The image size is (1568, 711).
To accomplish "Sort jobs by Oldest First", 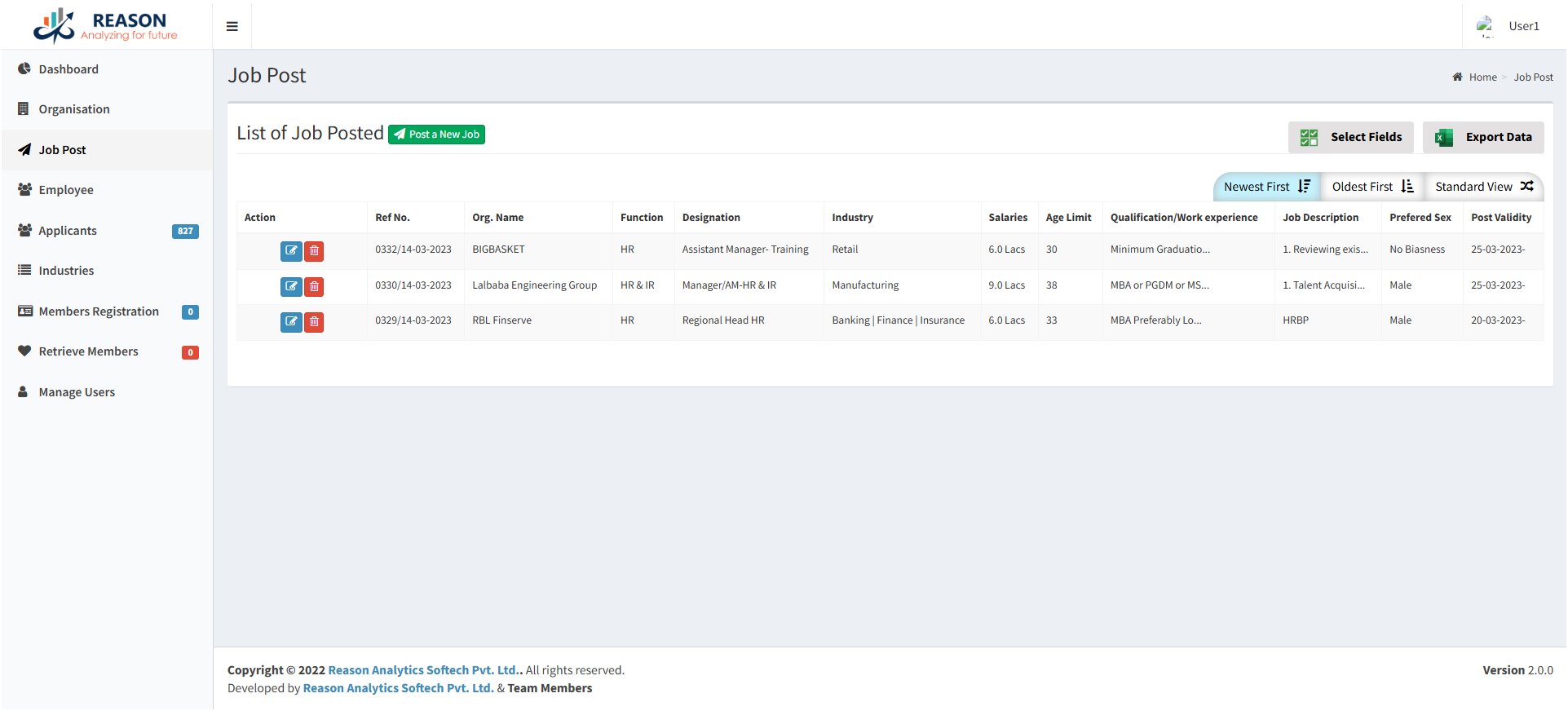I will coord(1372,187).
